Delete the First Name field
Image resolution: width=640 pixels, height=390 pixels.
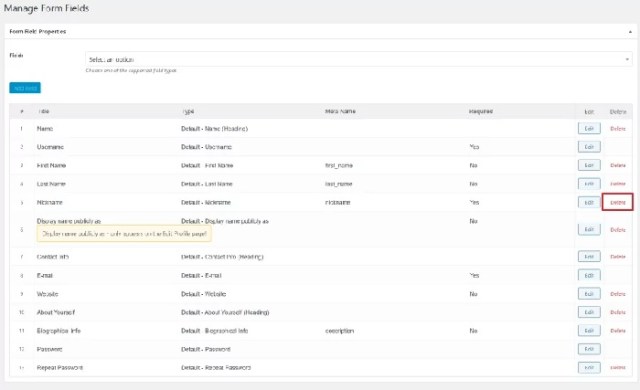click(x=618, y=165)
